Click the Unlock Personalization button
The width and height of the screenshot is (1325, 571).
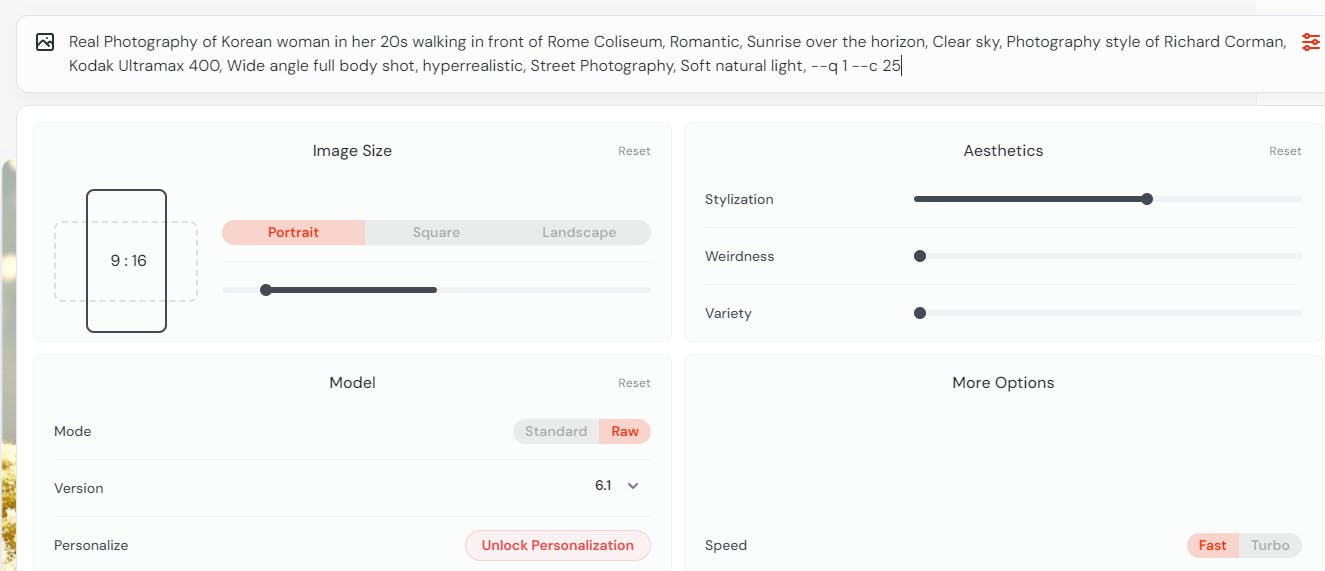557,546
